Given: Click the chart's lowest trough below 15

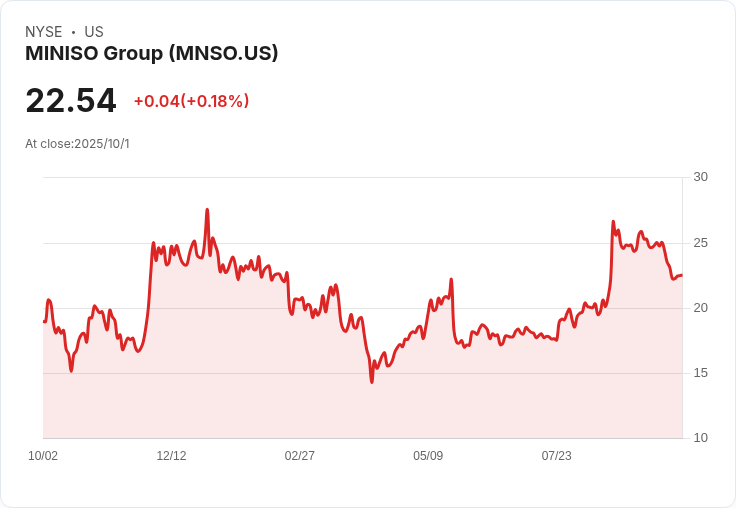Looking at the screenshot, I should coord(372,382).
